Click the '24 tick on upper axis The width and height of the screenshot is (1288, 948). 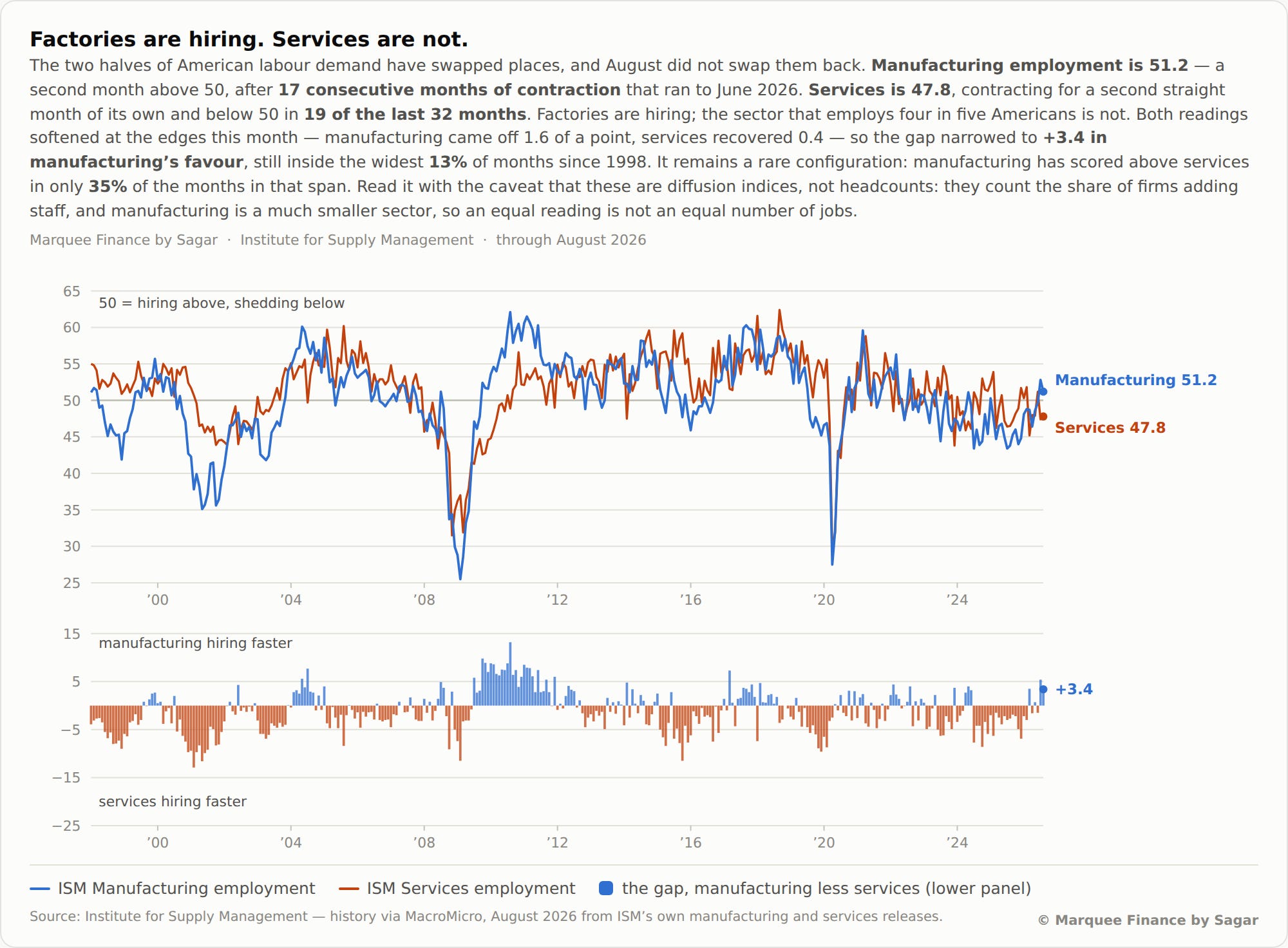point(957,600)
